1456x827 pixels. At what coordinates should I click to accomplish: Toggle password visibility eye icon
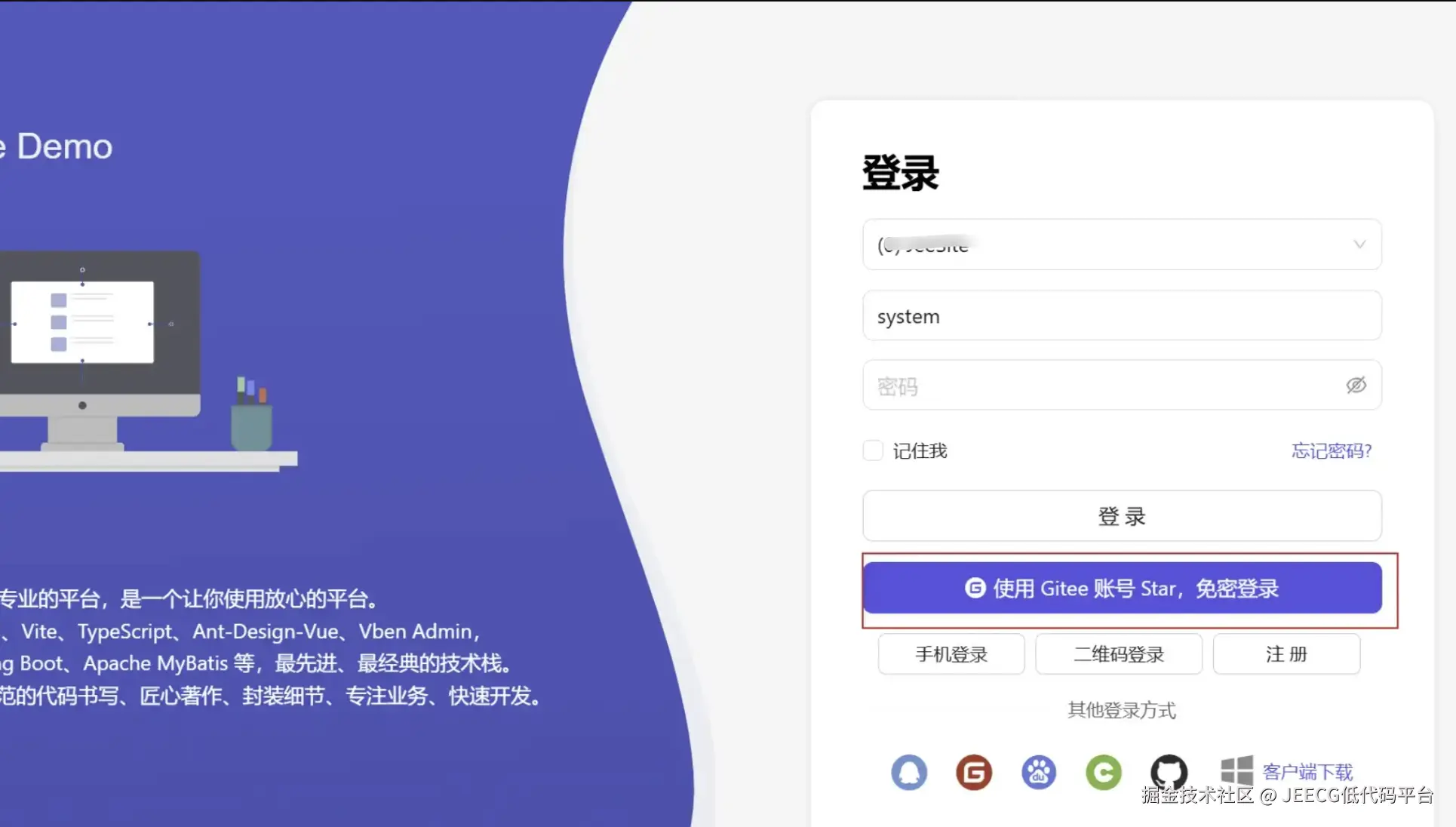tap(1356, 386)
